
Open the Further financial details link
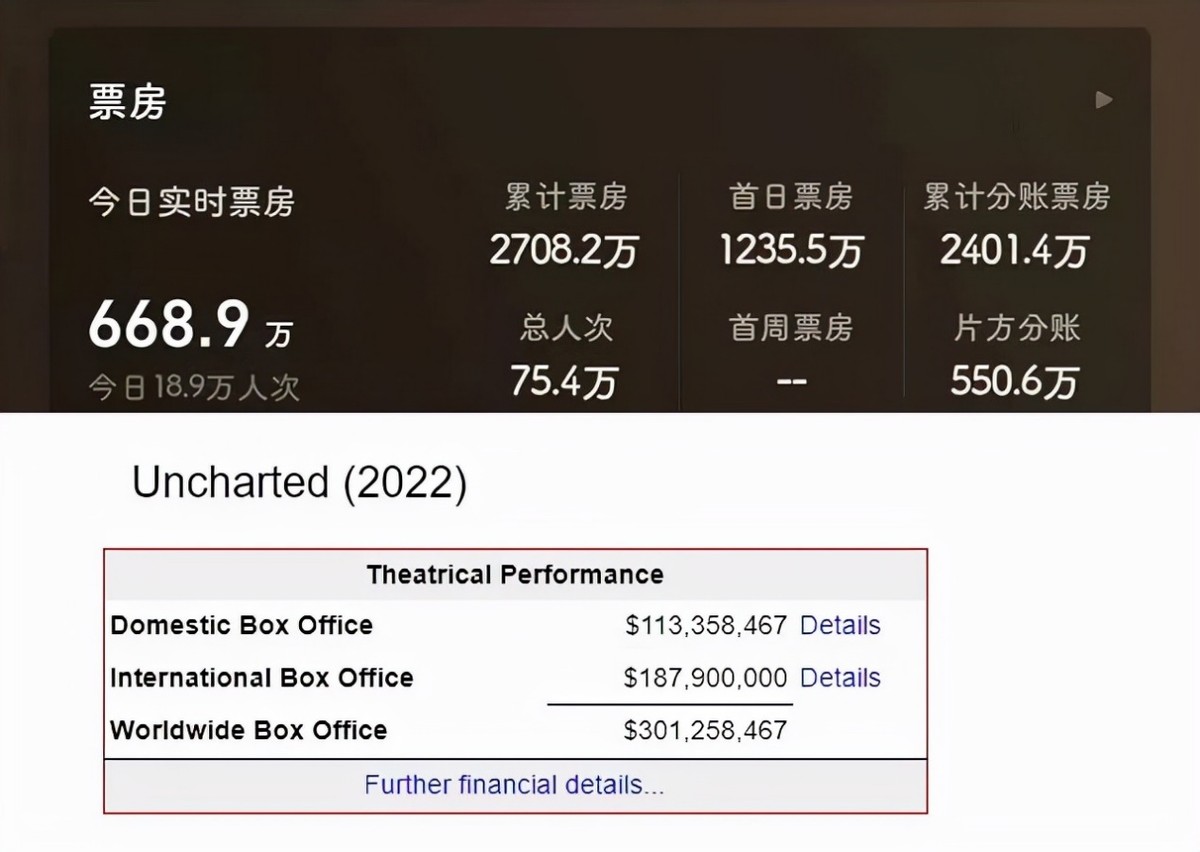tap(514, 785)
